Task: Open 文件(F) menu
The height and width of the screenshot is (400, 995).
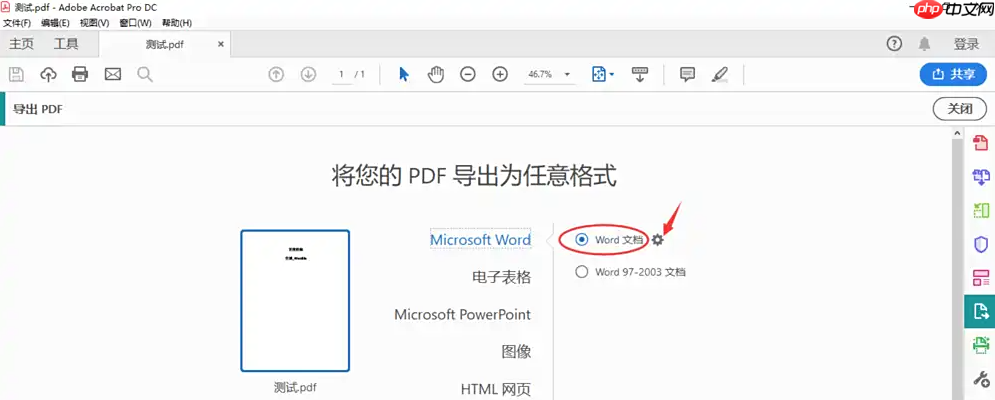Action: 17,23
